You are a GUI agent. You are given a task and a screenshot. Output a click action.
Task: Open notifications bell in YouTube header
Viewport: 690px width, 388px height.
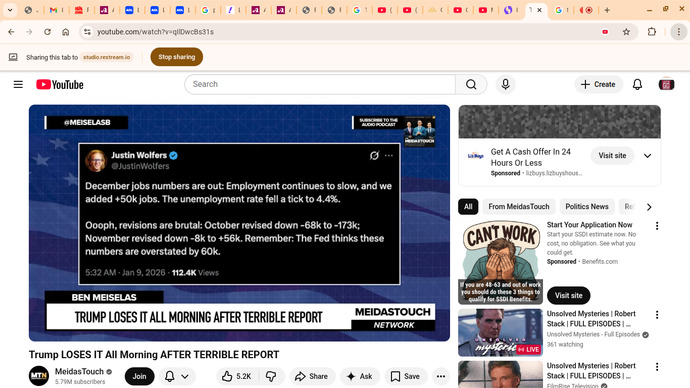pyautogui.click(x=637, y=84)
